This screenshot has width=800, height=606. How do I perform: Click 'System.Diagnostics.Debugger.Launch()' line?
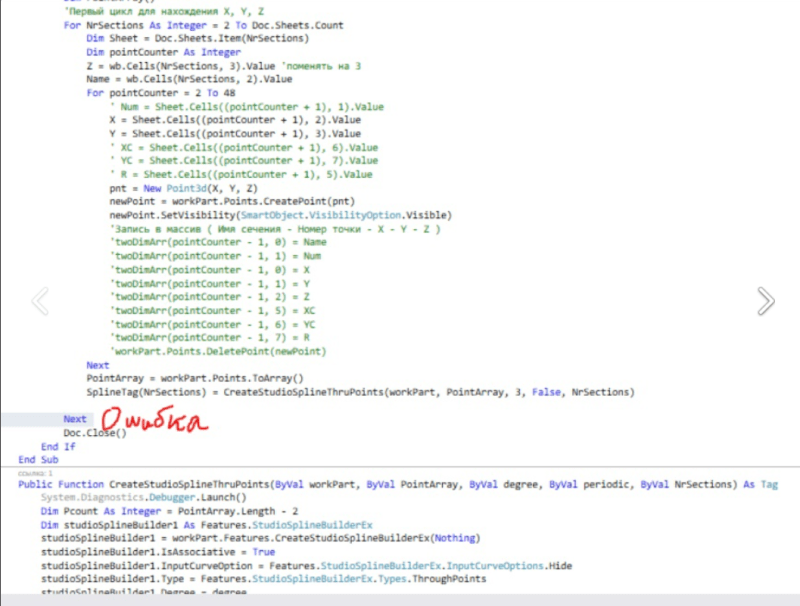(x=143, y=497)
